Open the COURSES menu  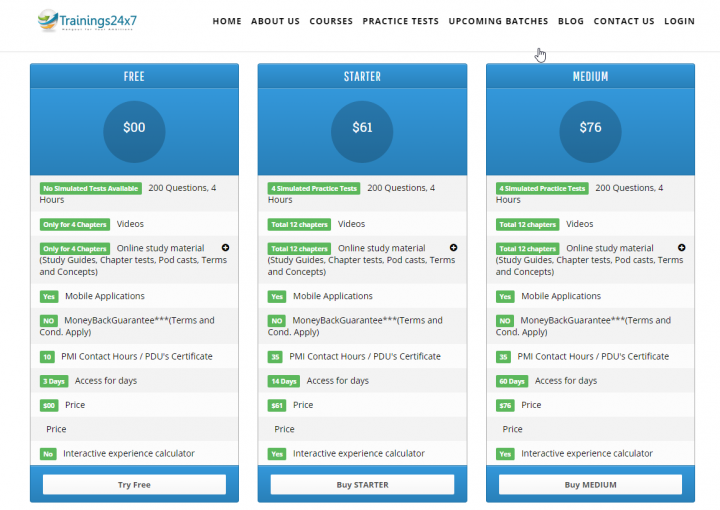click(x=331, y=21)
